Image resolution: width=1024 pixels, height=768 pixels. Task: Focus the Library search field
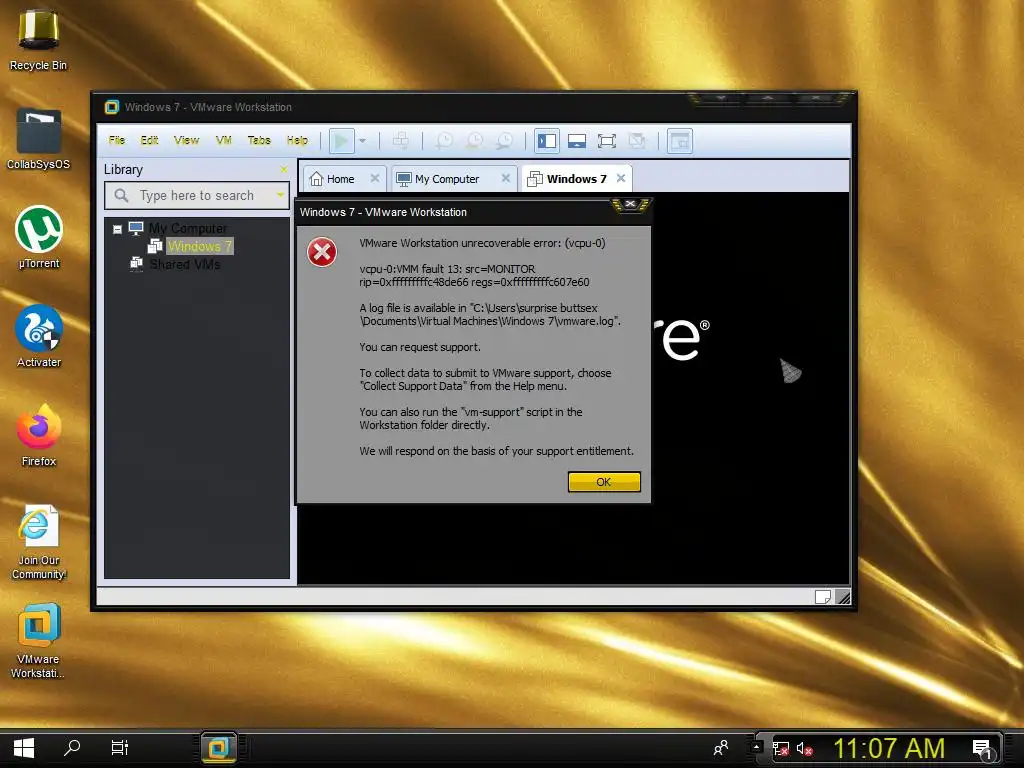coord(197,195)
